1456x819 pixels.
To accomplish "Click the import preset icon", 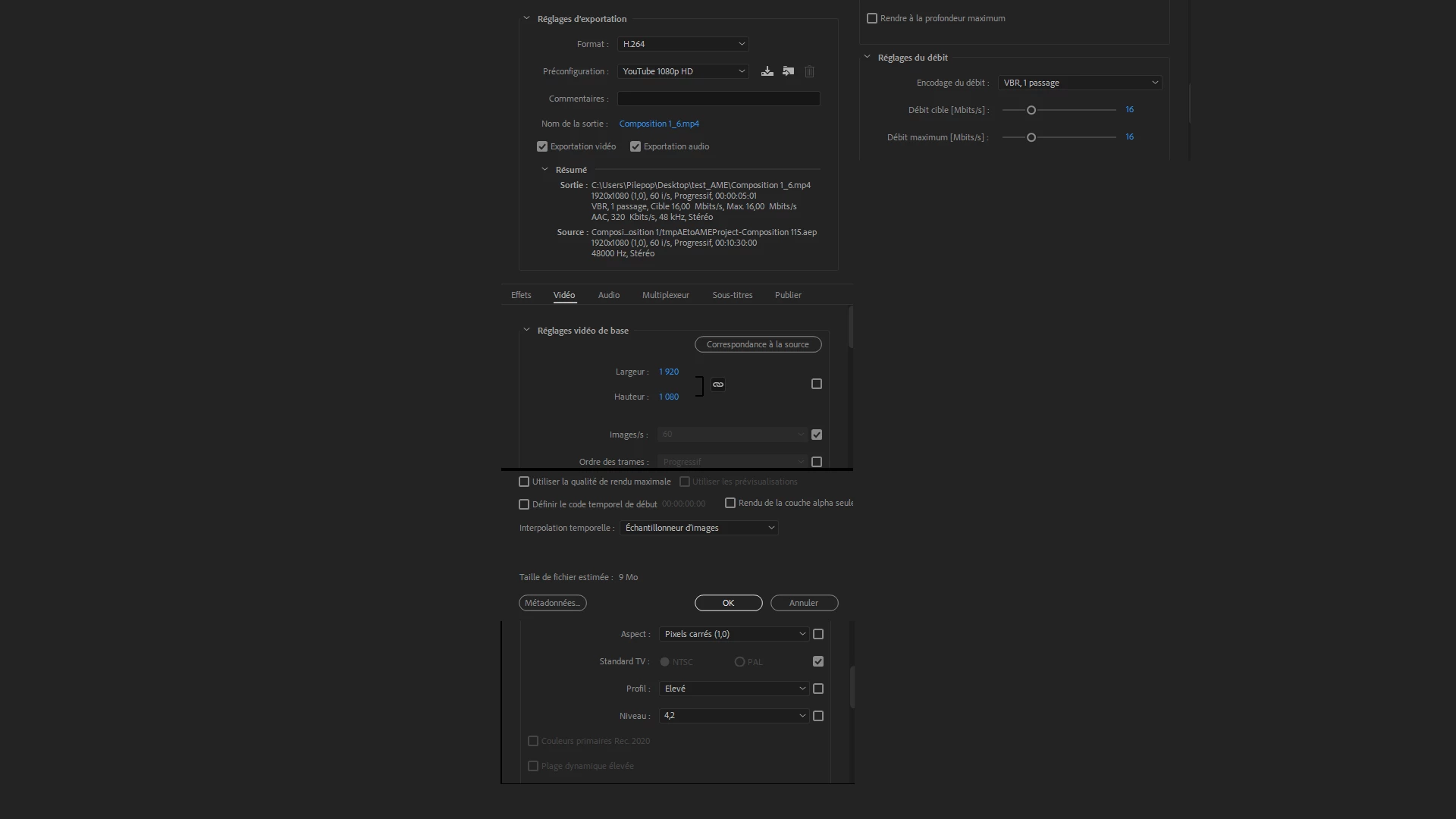I will pos(789,71).
